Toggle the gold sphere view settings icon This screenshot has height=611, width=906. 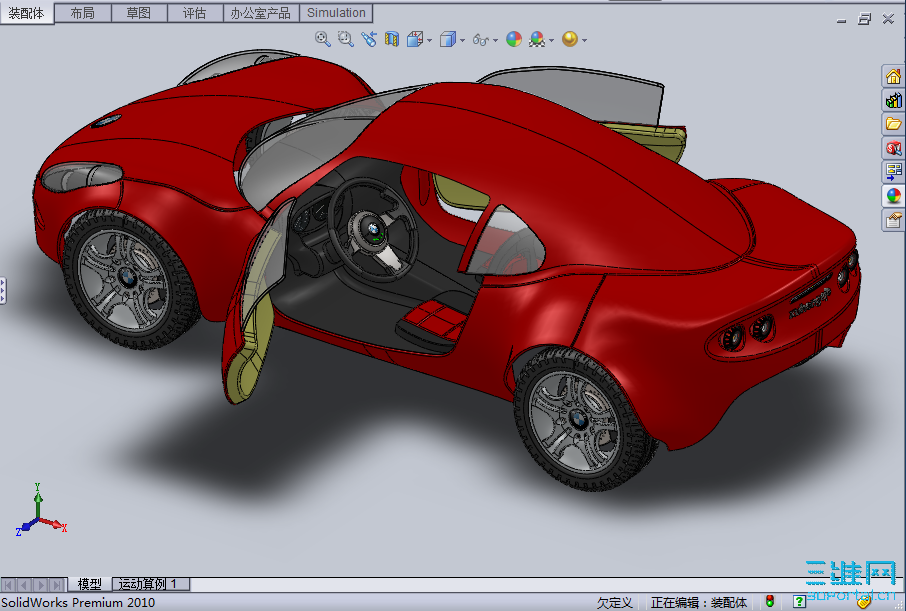tap(570, 39)
